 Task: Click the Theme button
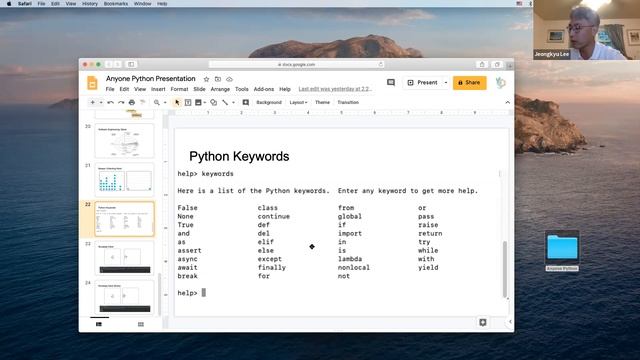(x=322, y=102)
